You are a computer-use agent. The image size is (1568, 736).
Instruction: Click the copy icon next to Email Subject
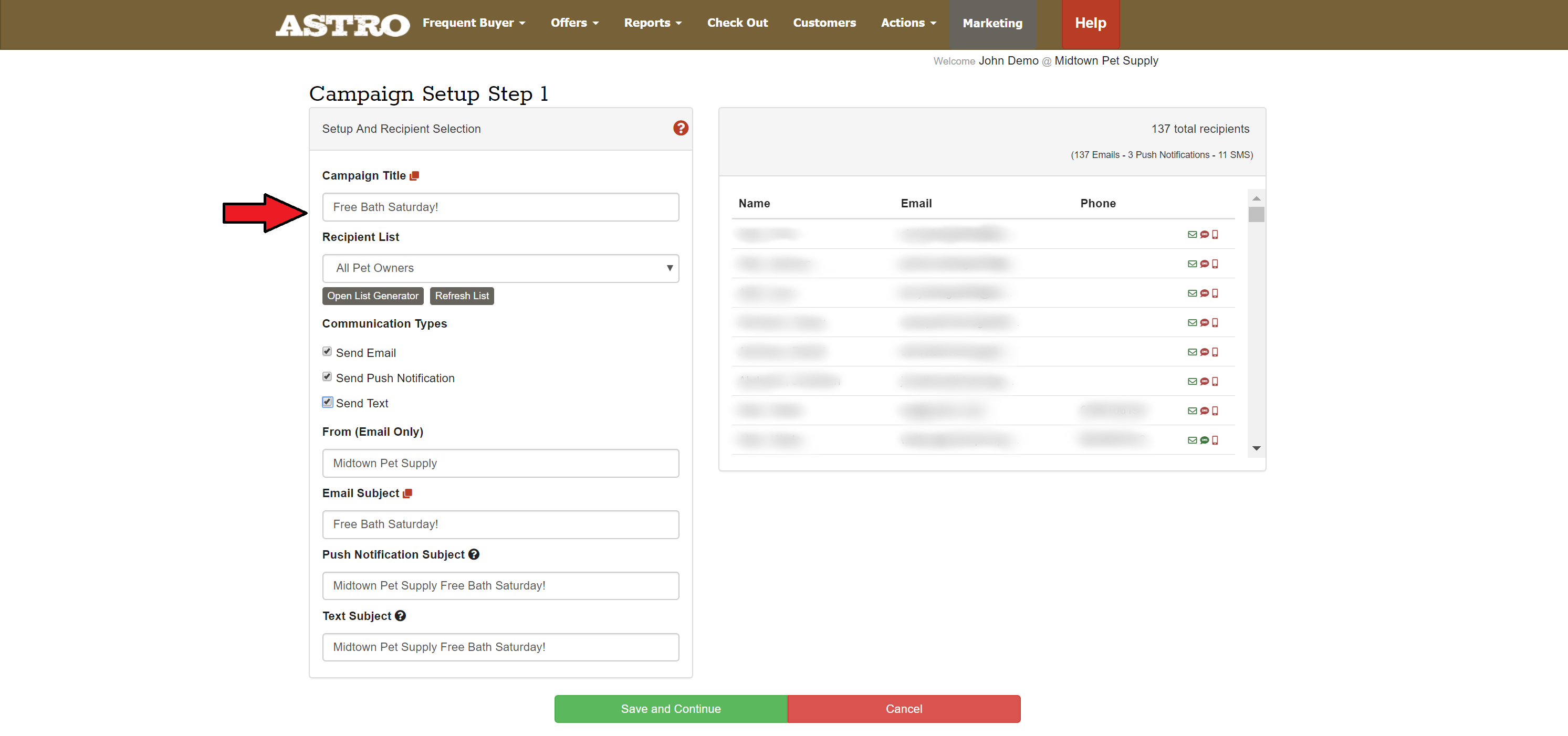point(408,493)
